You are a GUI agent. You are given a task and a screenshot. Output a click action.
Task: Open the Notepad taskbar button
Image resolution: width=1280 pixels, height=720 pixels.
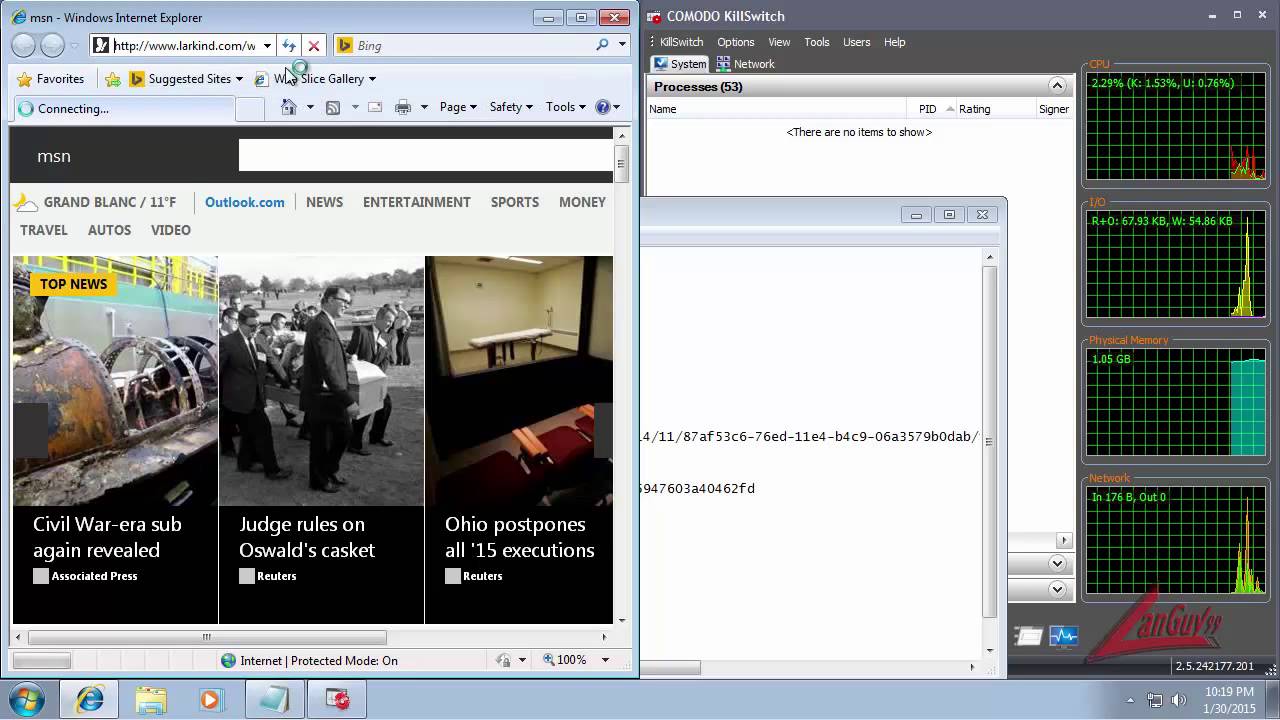[274, 700]
